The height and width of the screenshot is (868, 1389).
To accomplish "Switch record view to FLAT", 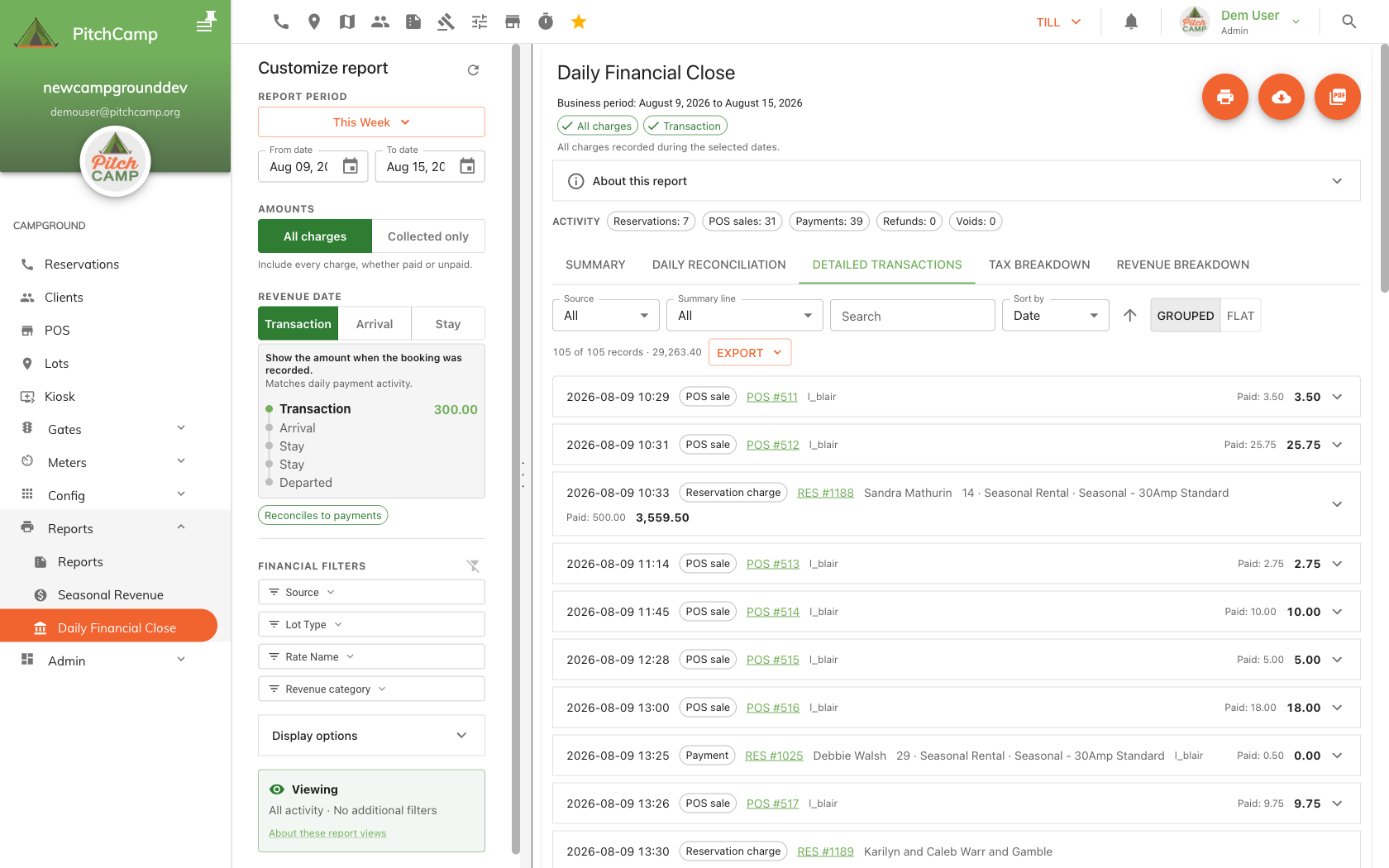I will pos(1240,316).
